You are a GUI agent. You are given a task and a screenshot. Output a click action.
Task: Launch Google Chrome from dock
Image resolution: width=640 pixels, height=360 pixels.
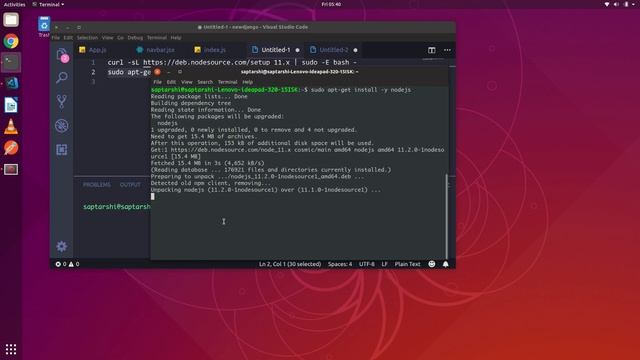[11, 41]
